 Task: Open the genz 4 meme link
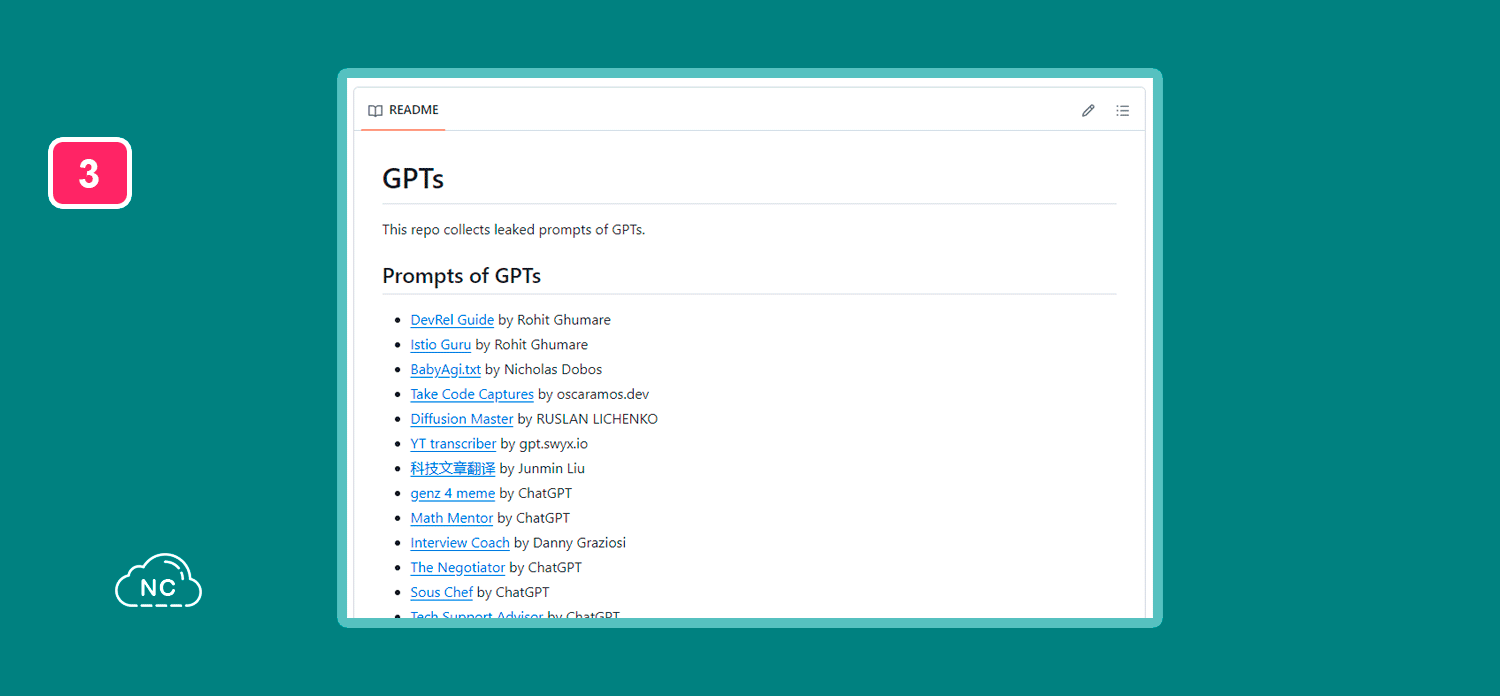(453, 493)
